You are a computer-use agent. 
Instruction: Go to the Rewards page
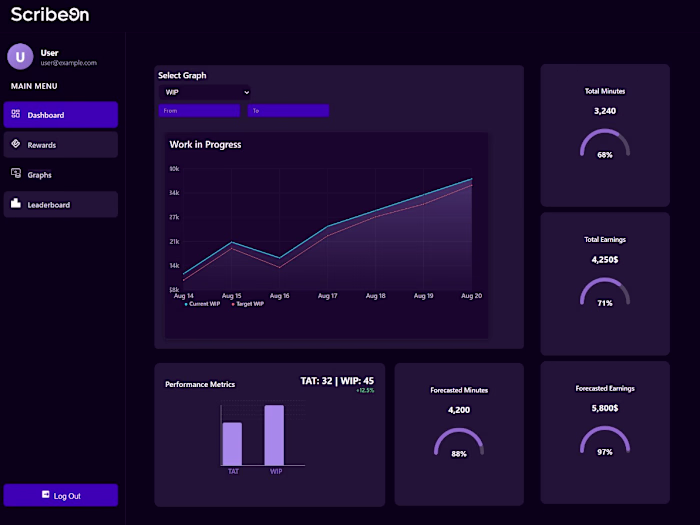point(61,145)
